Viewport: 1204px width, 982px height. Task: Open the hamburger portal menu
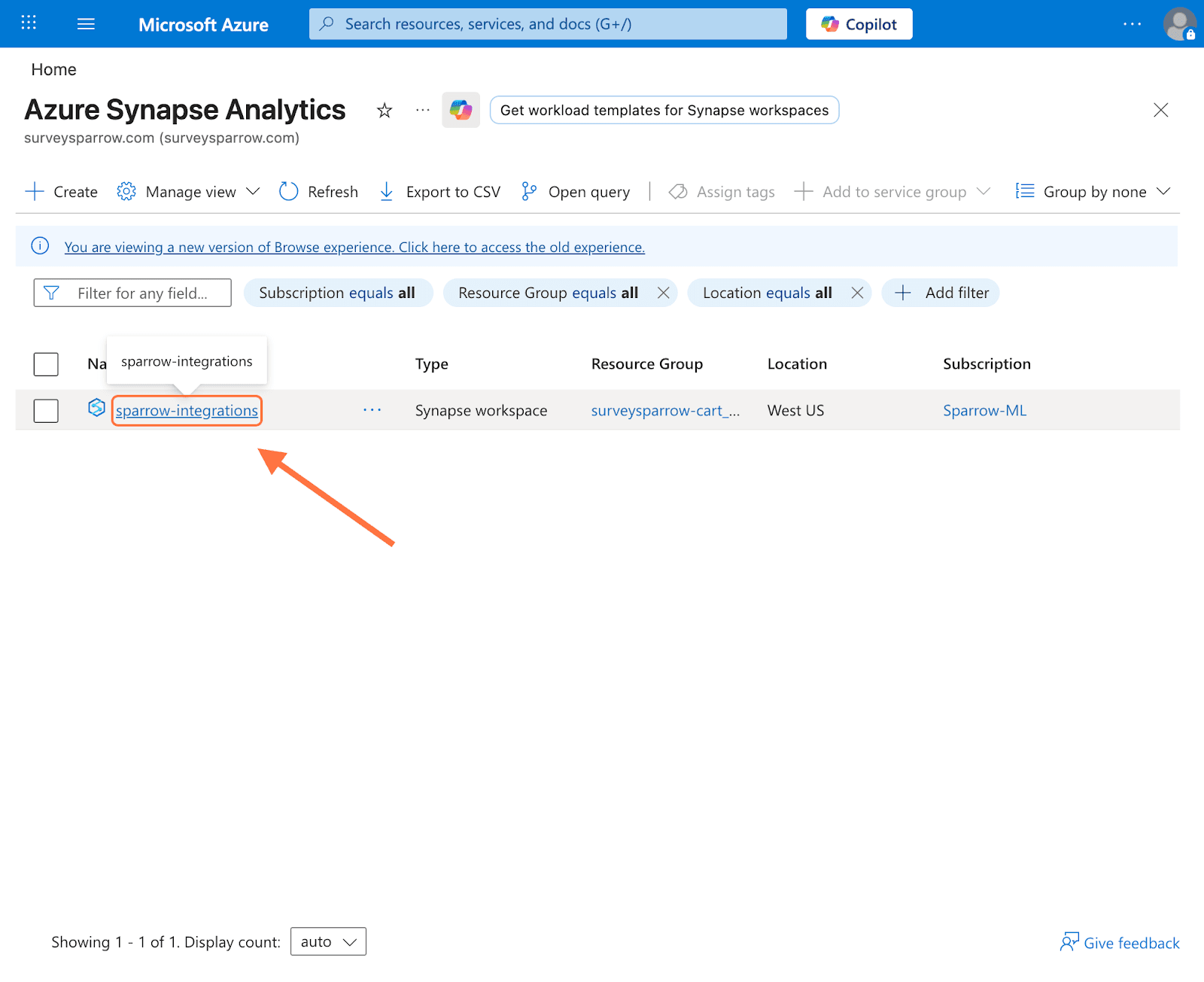(x=86, y=24)
